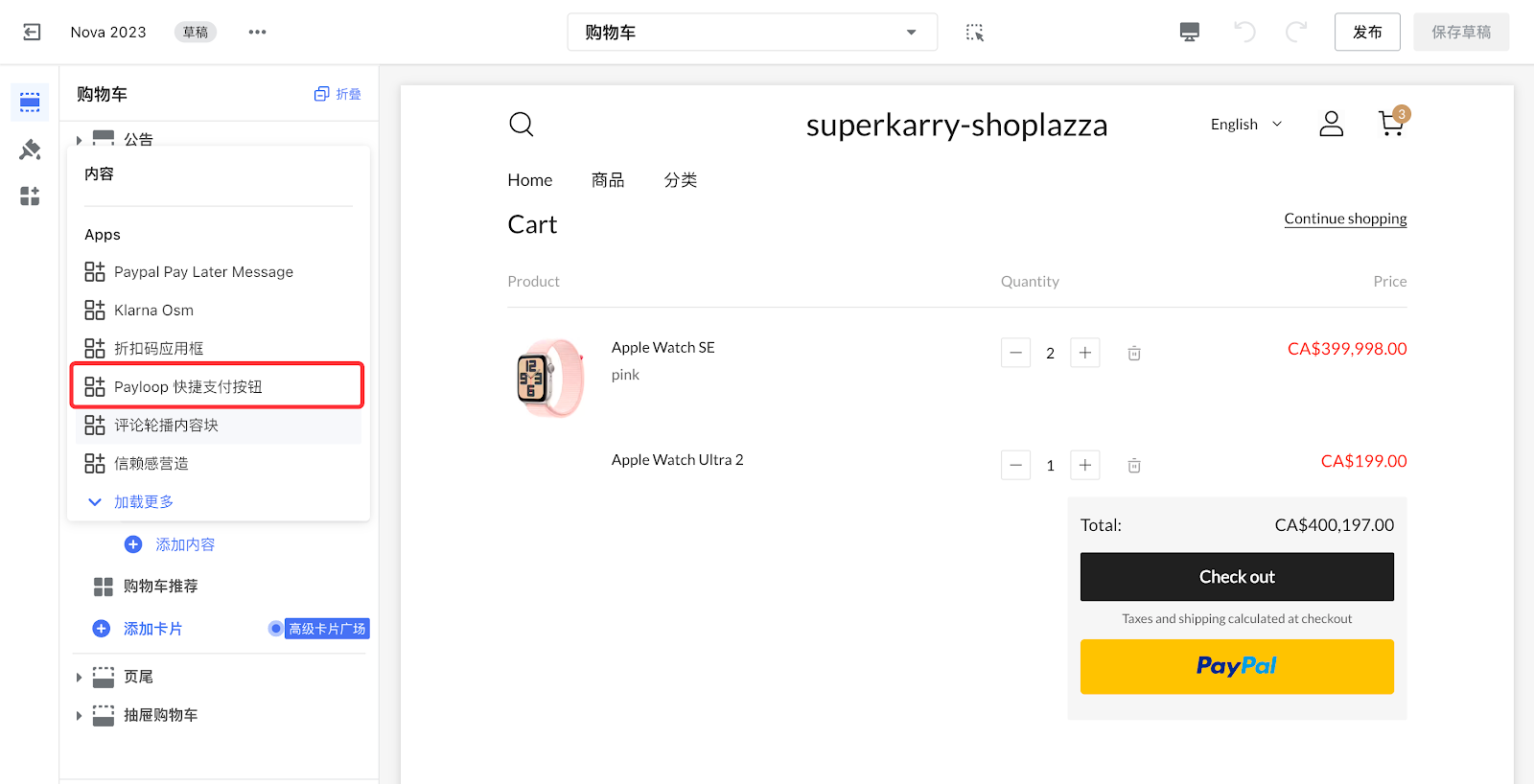Open the account user icon
The width and height of the screenshot is (1534, 784).
click(x=1331, y=124)
